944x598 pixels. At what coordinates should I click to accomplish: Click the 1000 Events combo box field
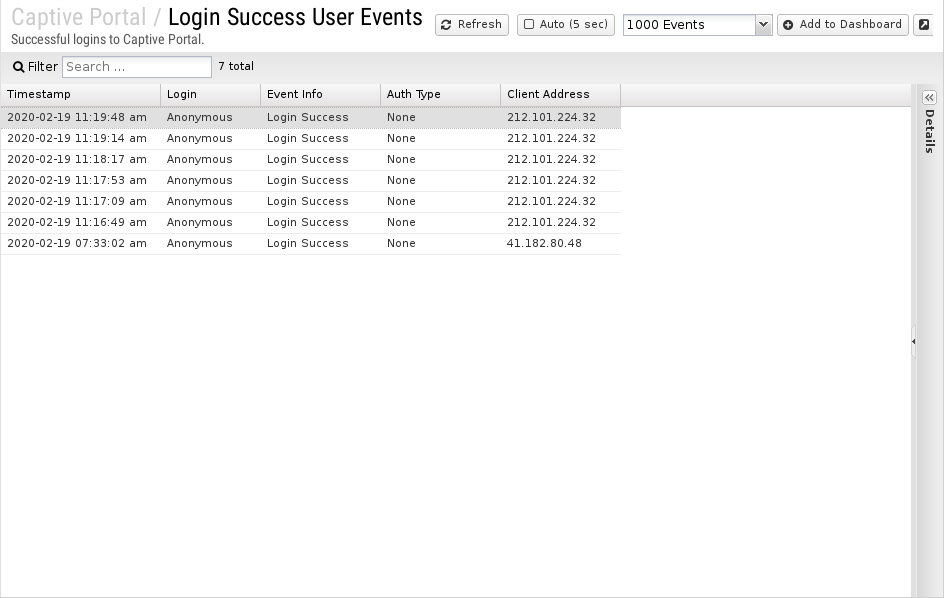point(689,25)
